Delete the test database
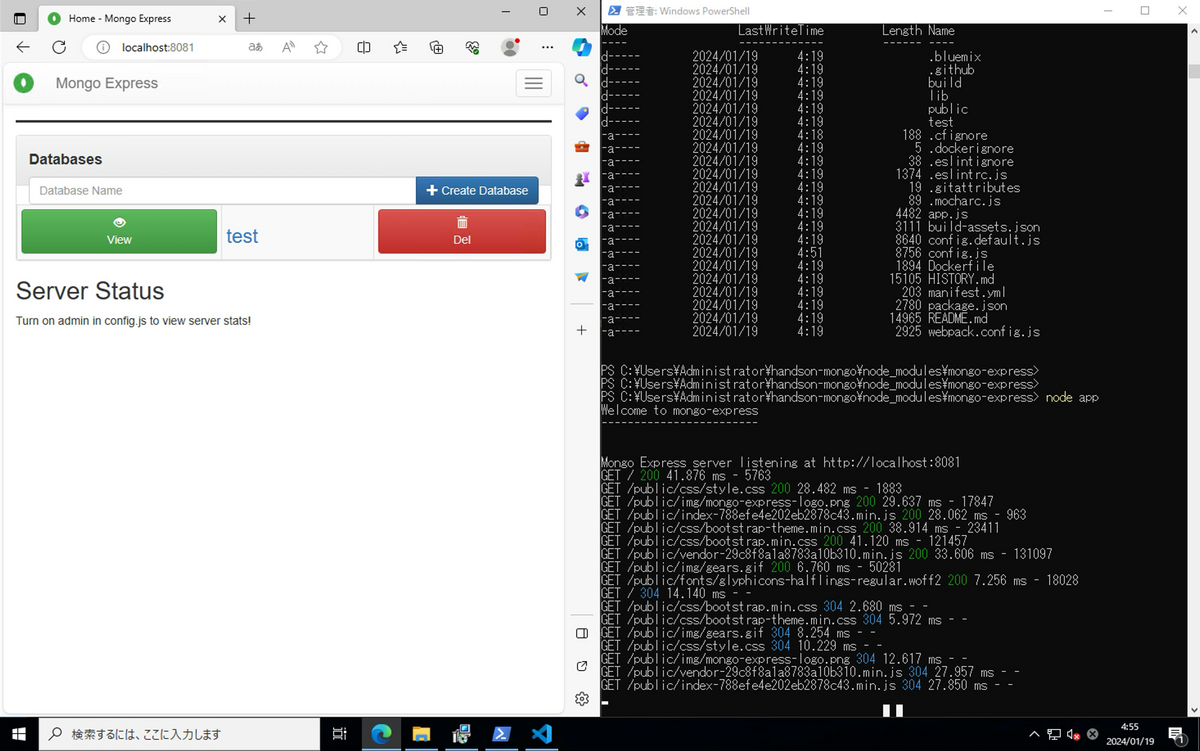 (x=462, y=232)
